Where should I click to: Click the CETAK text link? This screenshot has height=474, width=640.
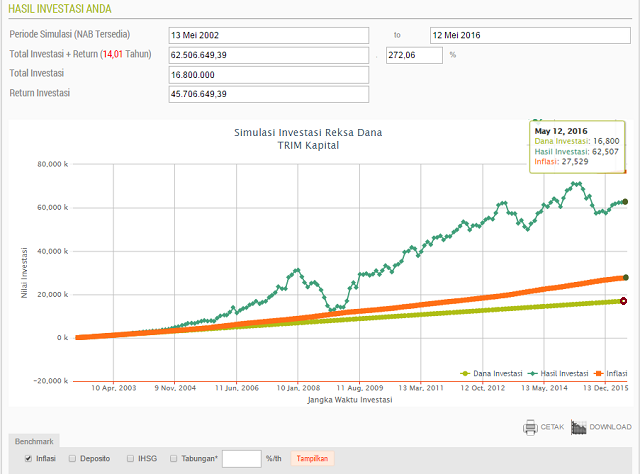[x=552, y=427]
